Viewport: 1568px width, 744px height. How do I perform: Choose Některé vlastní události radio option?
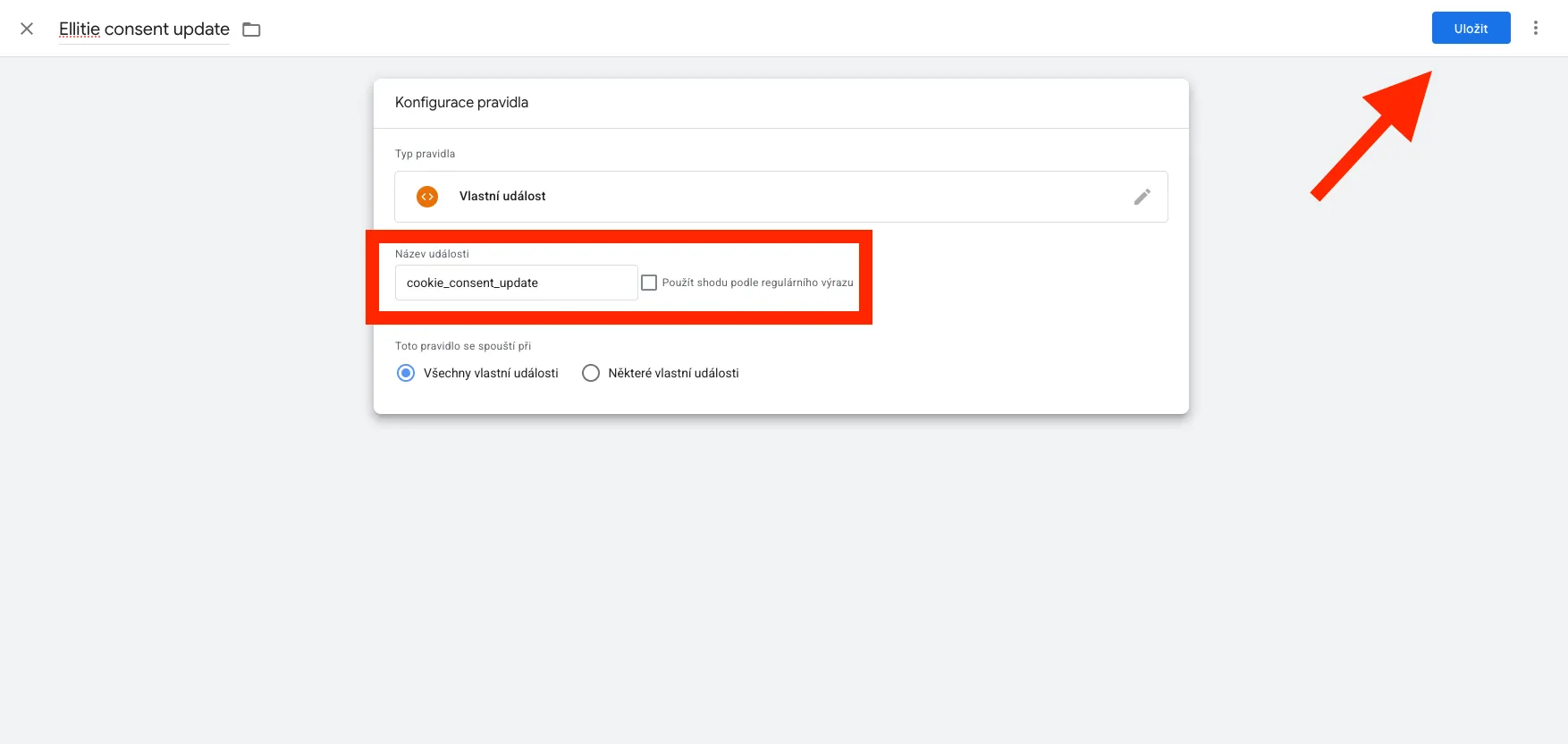click(591, 373)
